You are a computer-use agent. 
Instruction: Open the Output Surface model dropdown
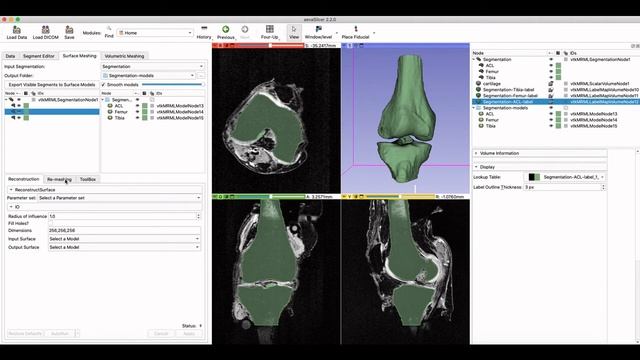[x=124, y=247]
